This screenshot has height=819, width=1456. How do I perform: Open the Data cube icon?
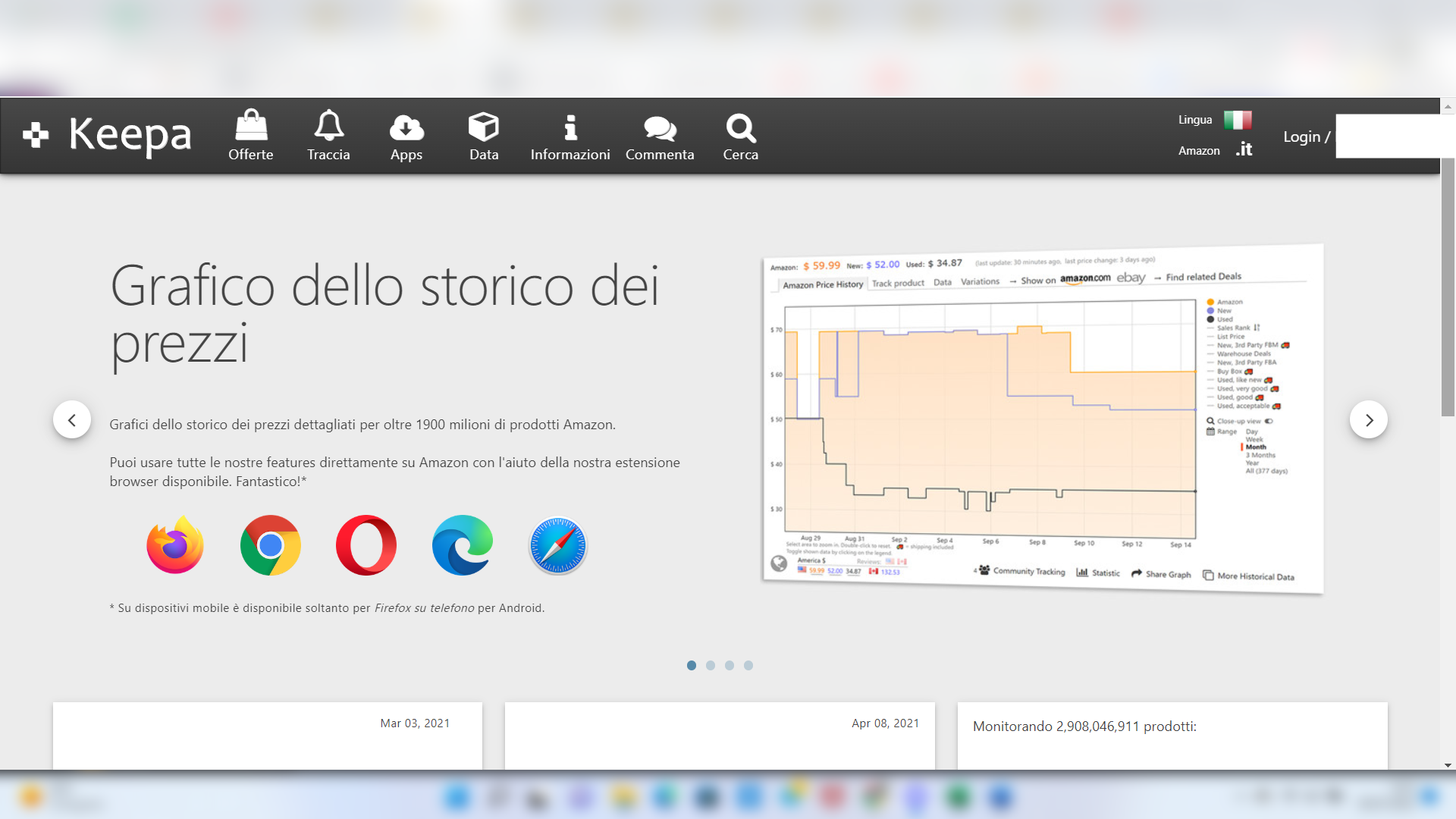[x=484, y=127]
